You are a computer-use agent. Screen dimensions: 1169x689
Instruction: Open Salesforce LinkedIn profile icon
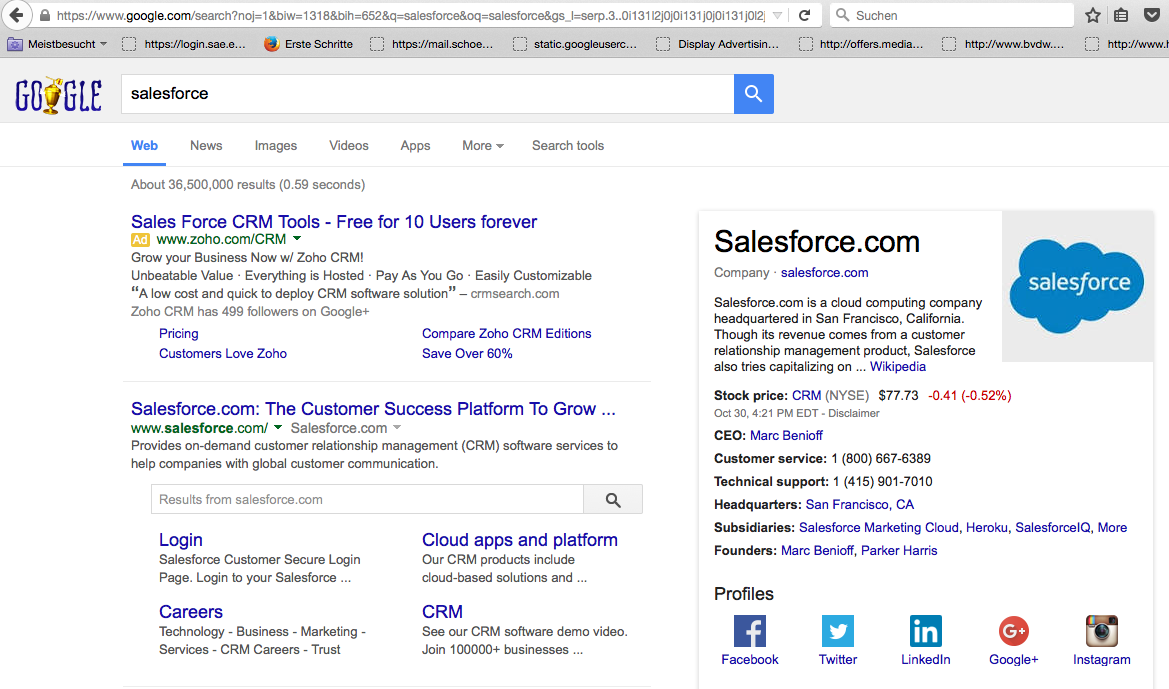(x=925, y=631)
